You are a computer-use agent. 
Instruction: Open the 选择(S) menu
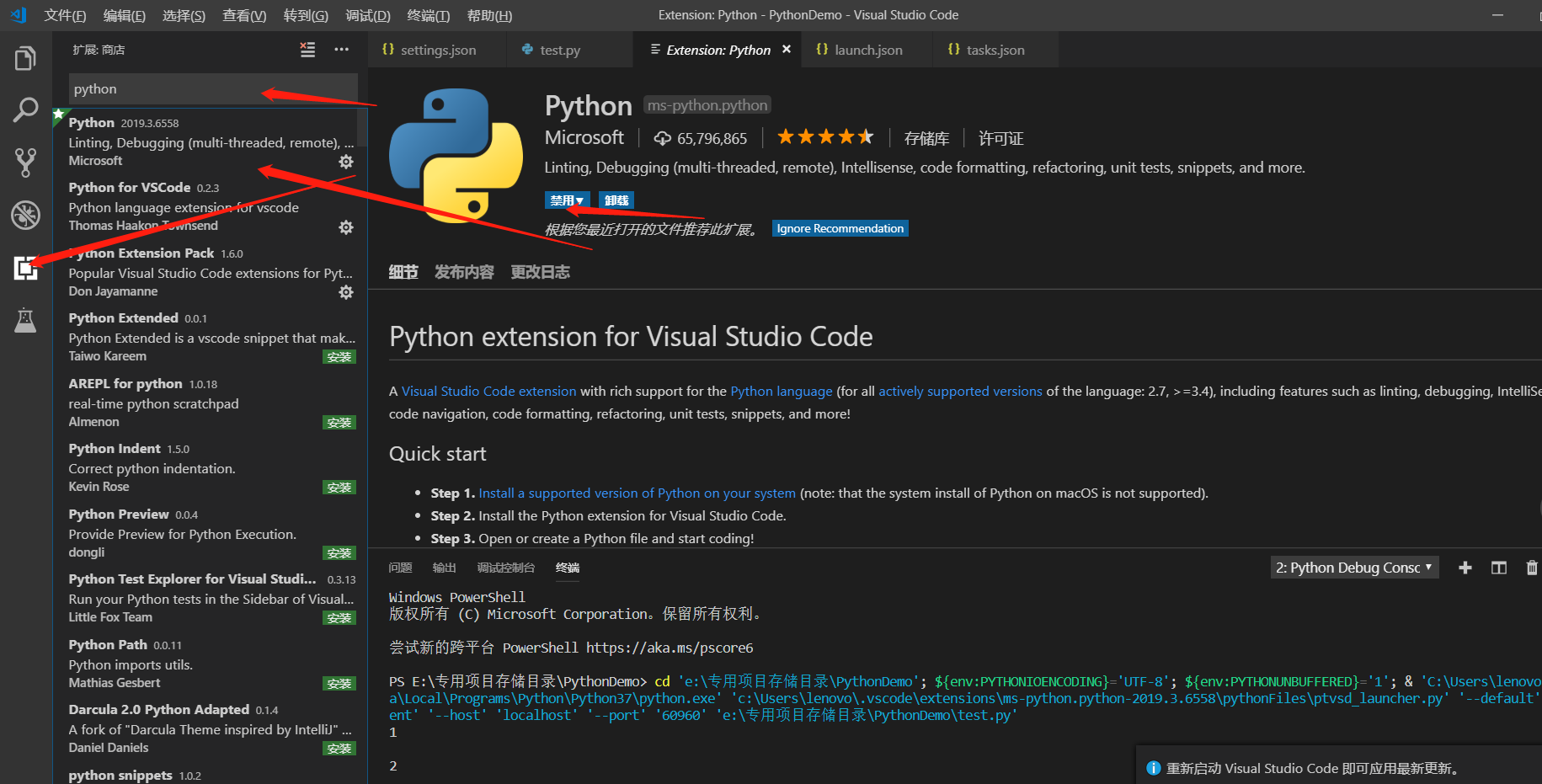point(184,15)
